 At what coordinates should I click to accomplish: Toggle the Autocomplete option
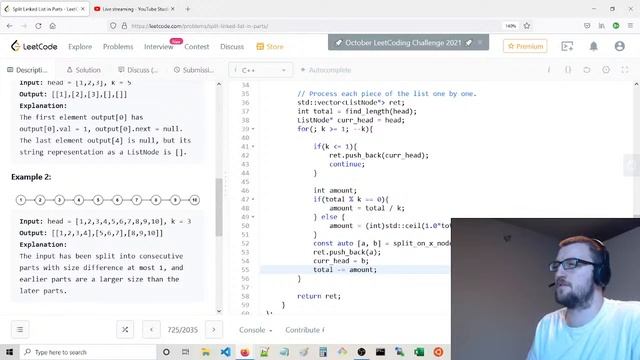pyautogui.click(x=326, y=70)
